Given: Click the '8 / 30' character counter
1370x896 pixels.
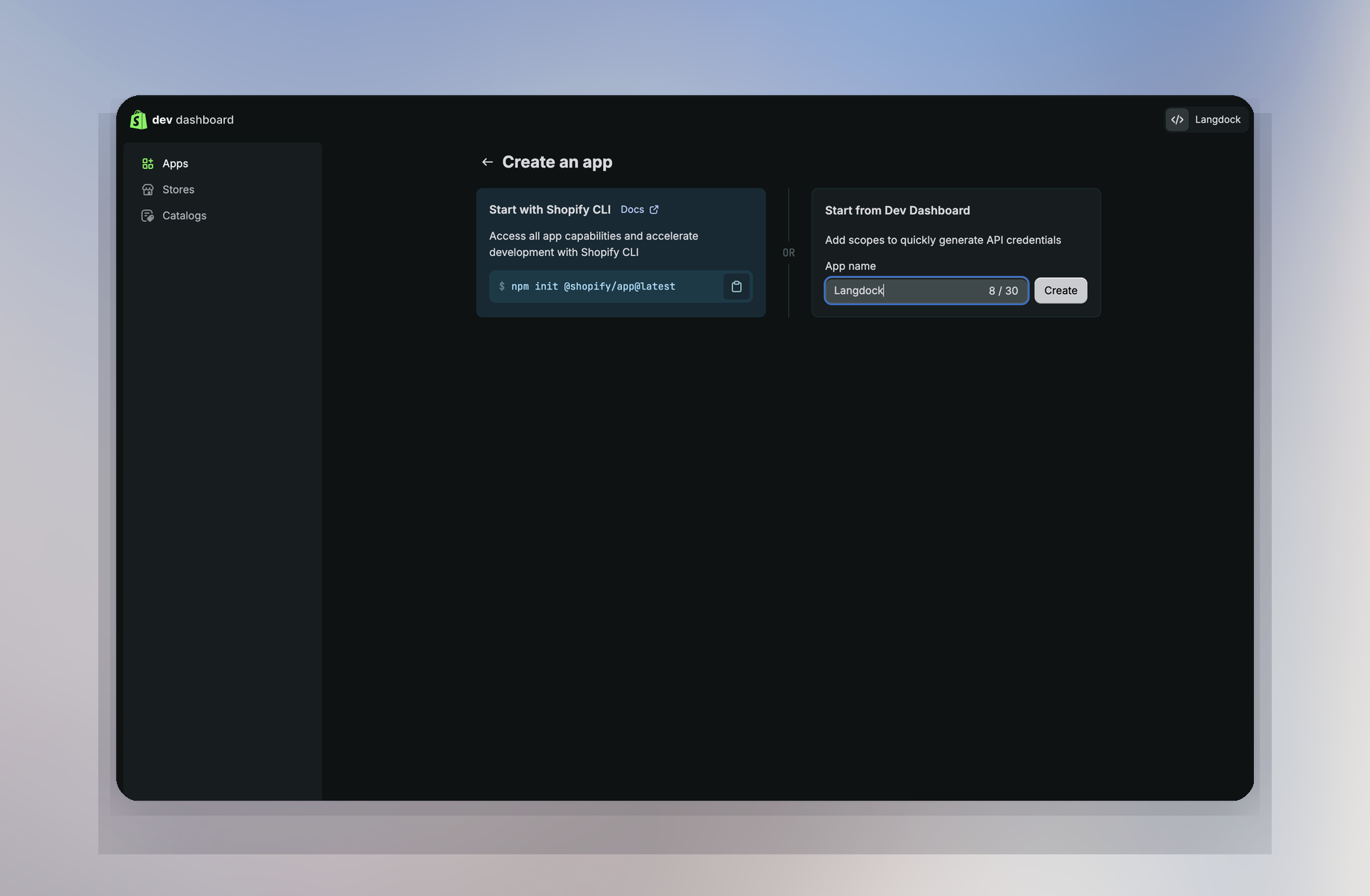Looking at the screenshot, I should click(x=1003, y=291).
